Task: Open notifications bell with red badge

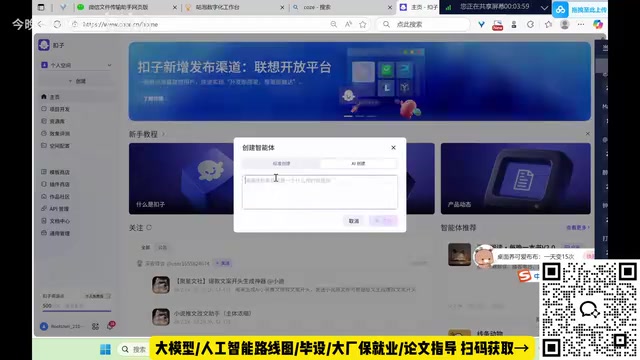Action: click(110, 326)
